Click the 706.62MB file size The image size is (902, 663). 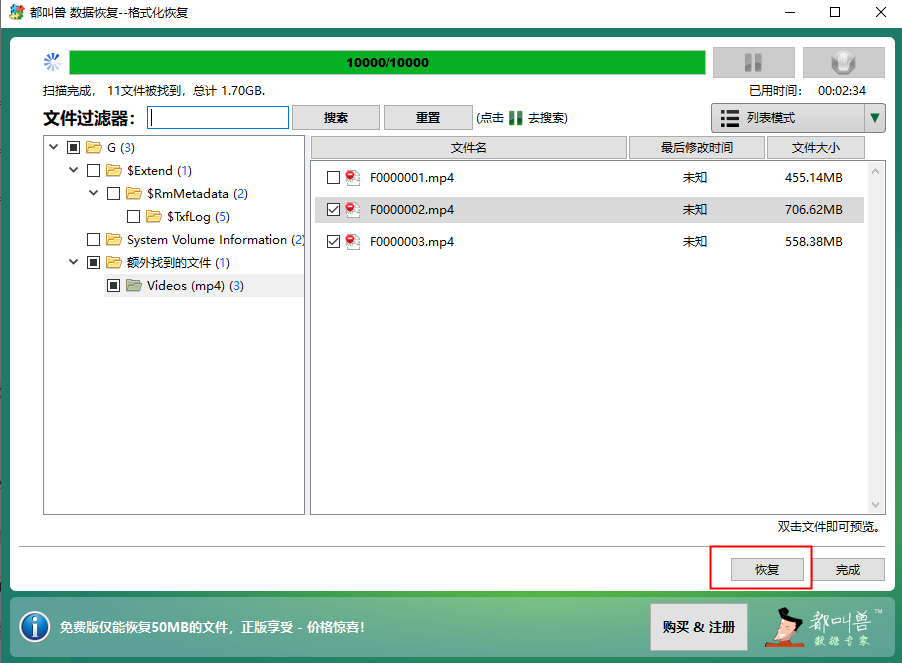click(813, 210)
